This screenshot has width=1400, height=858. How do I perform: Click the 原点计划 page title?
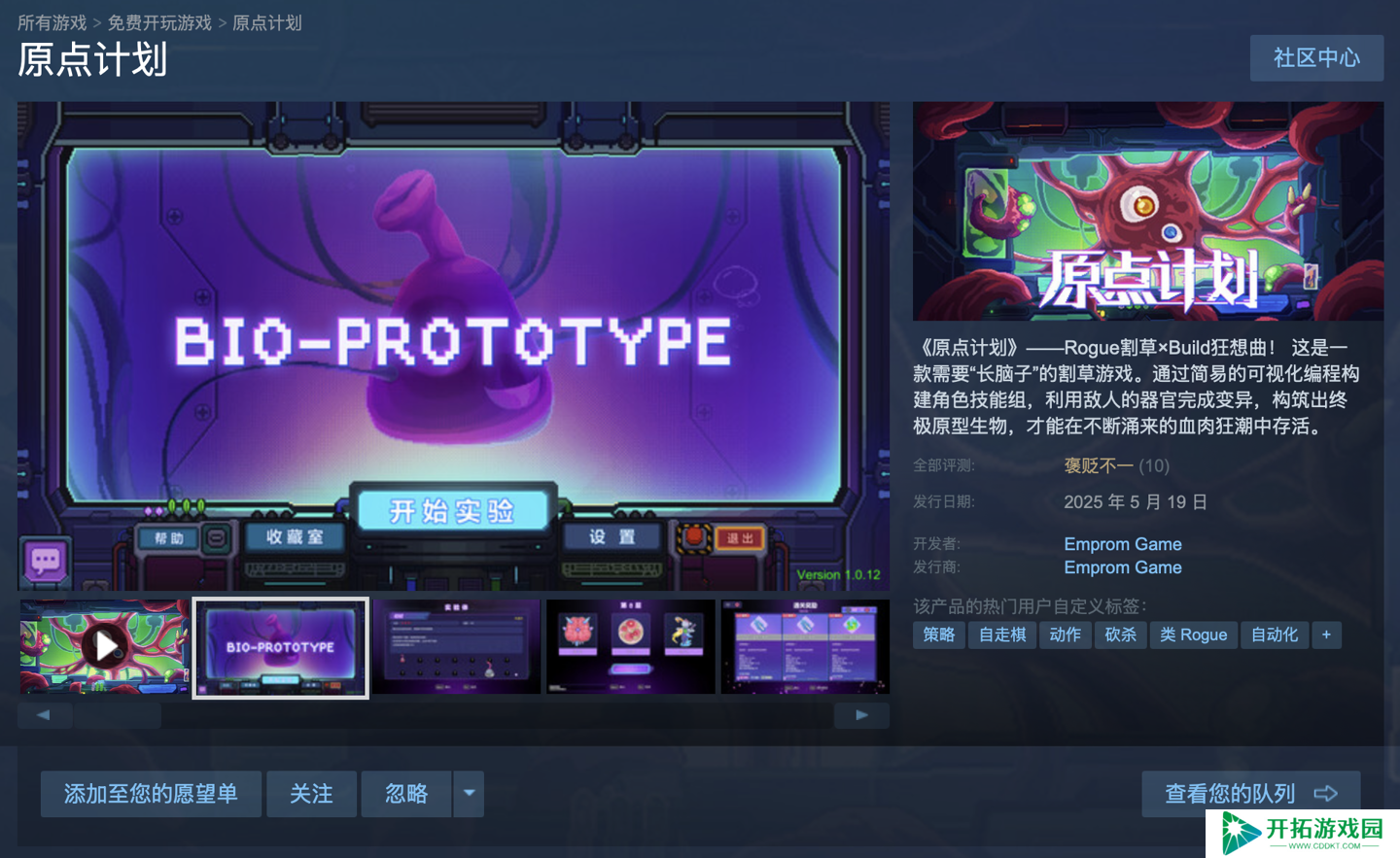[x=93, y=60]
